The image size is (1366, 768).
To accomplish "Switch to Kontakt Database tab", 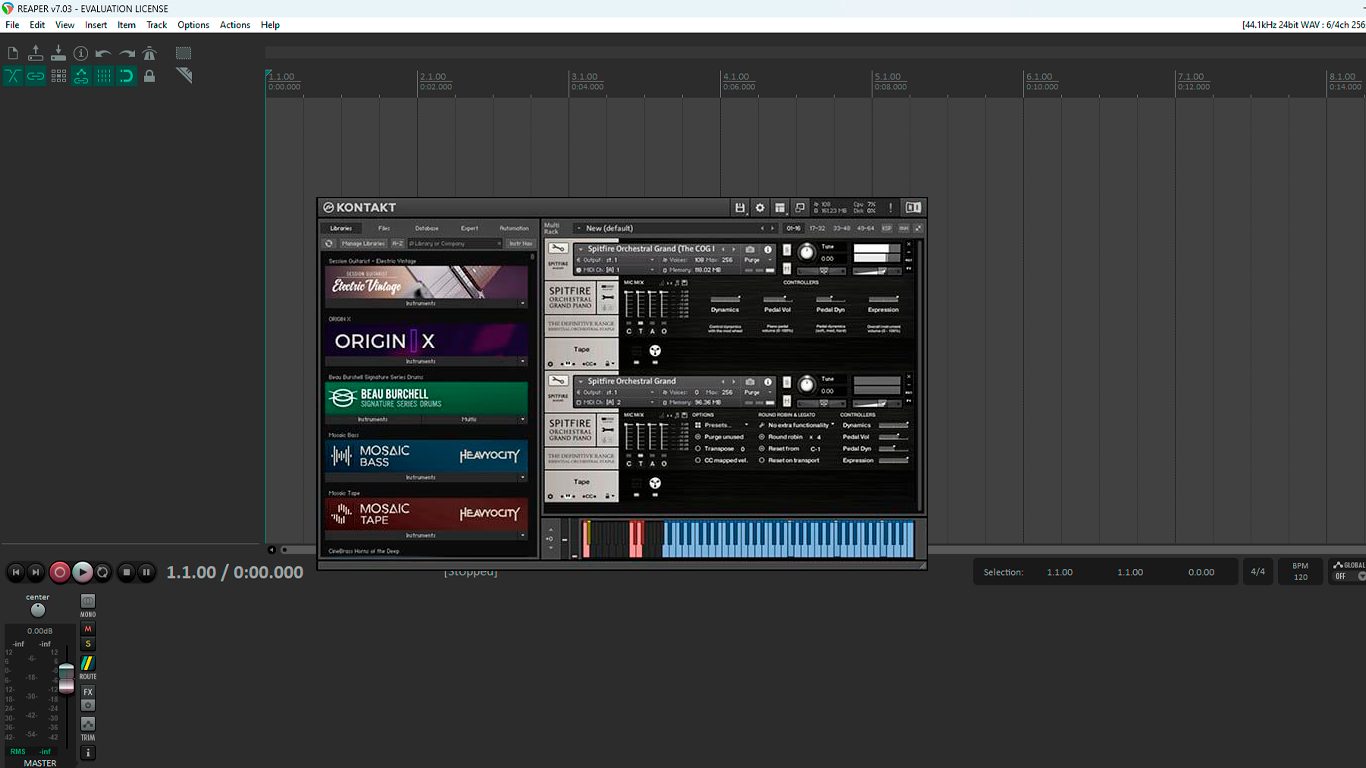I will (427, 228).
